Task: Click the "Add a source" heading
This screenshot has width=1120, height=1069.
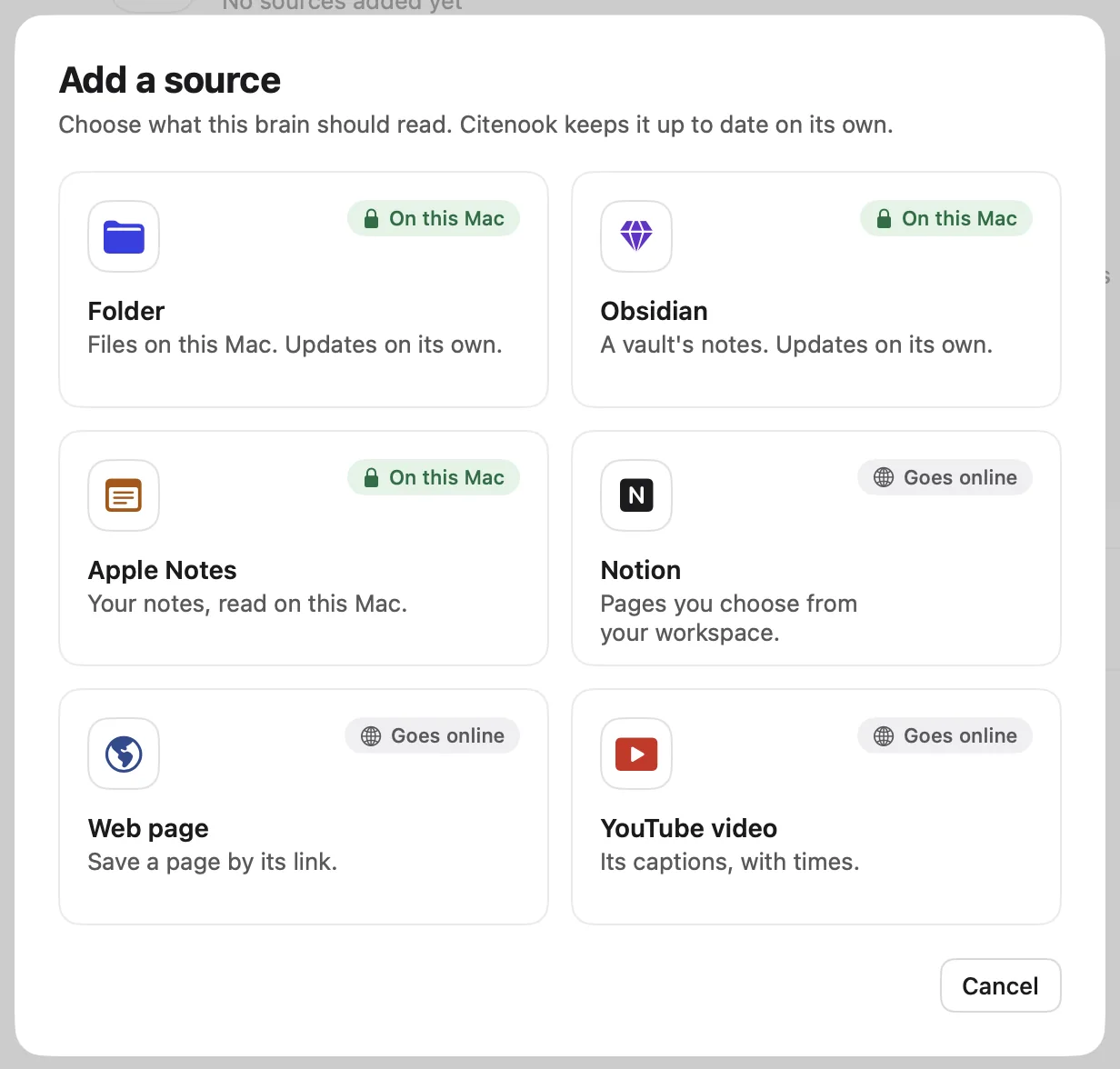Action: (x=170, y=81)
